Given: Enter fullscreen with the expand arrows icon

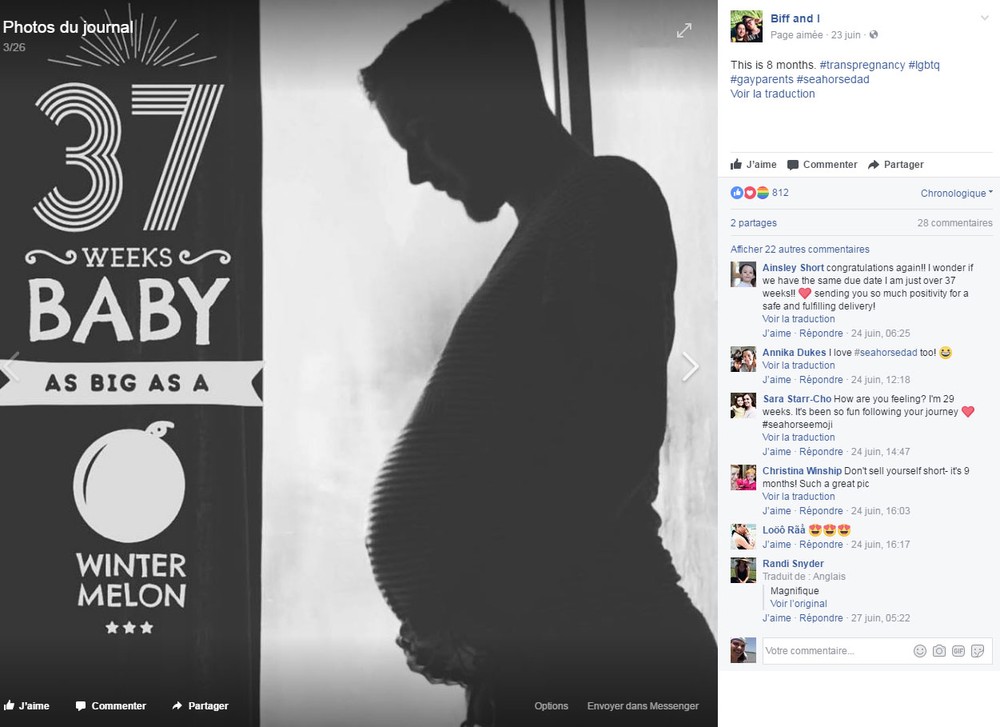Looking at the screenshot, I should [x=684, y=30].
